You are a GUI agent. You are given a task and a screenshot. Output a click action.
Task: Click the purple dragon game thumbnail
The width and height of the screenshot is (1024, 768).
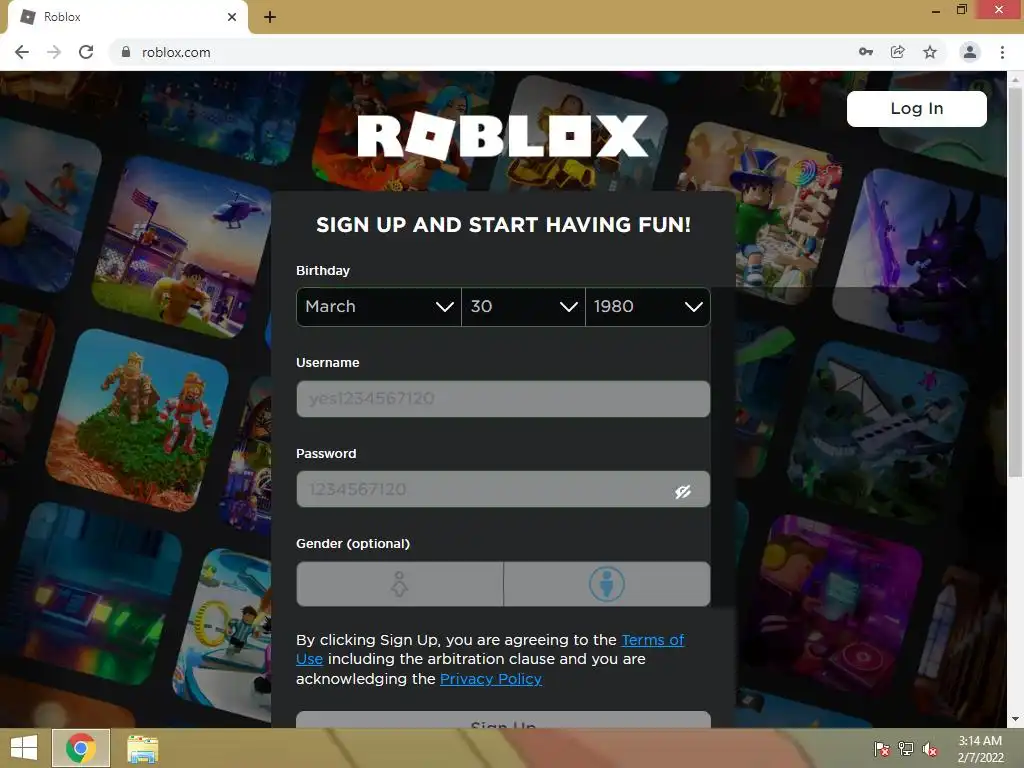[920, 256]
